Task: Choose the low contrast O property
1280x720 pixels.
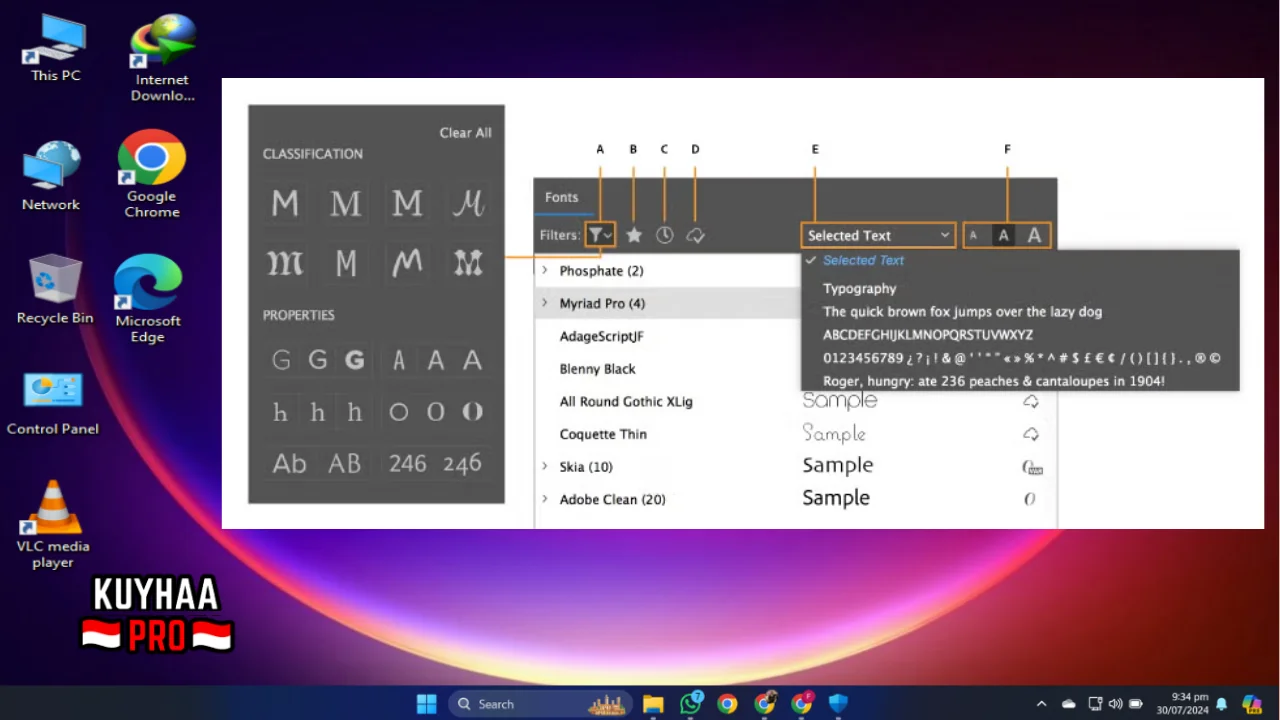Action: pyautogui.click(x=399, y=412)
